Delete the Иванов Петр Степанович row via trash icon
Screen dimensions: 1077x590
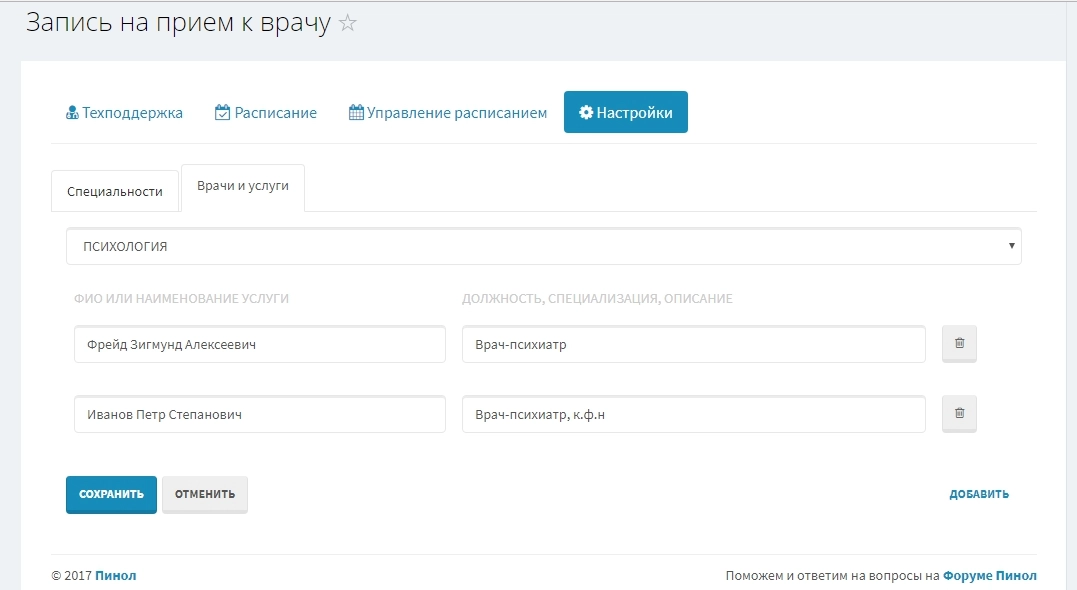[959, 414]
